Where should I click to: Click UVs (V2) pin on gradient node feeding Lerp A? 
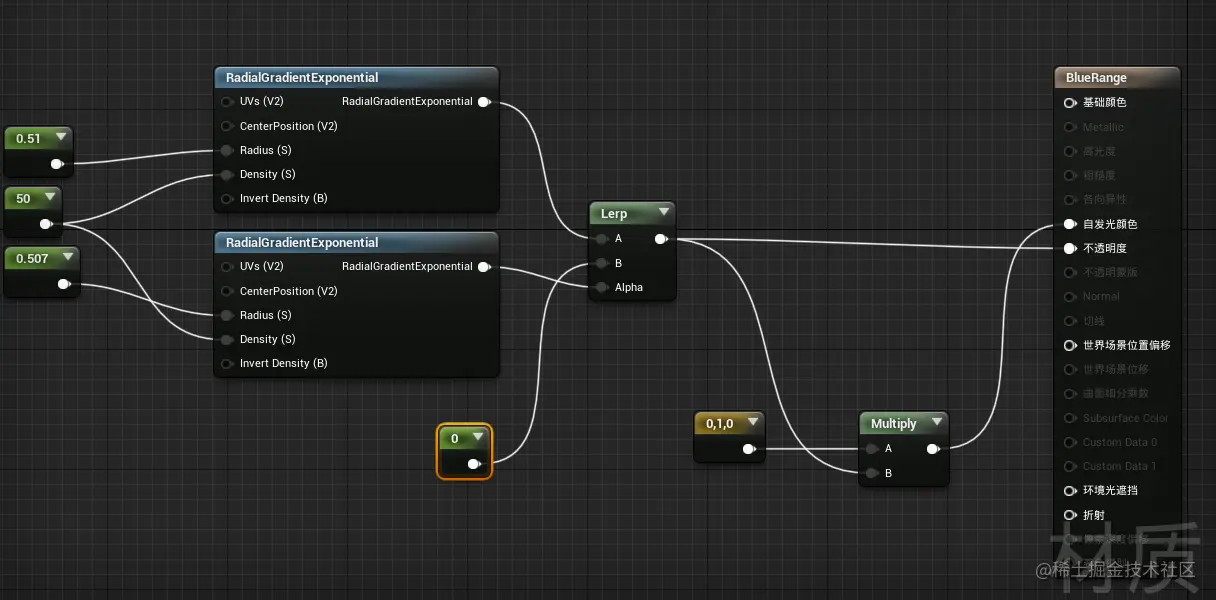[227, 102]
